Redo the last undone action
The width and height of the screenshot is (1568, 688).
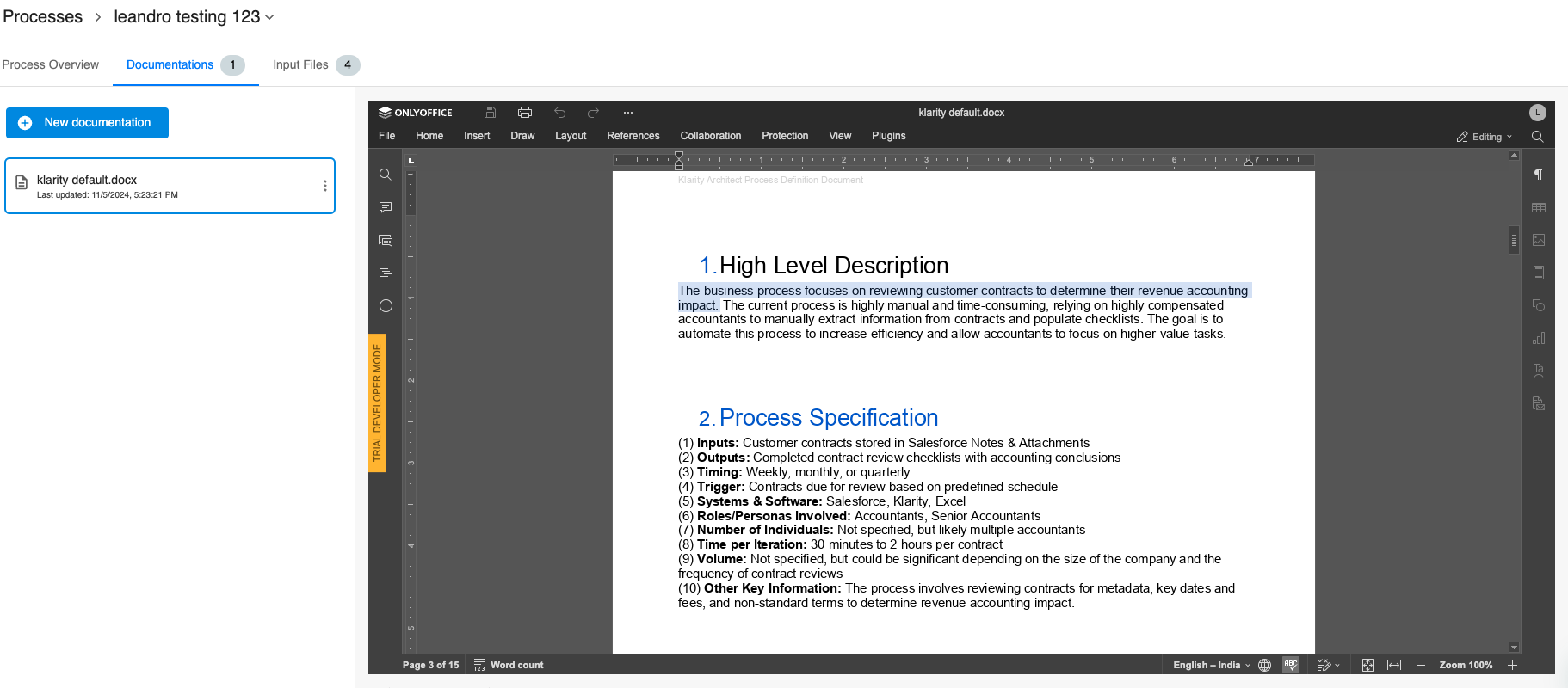click(x=593, y=113)
